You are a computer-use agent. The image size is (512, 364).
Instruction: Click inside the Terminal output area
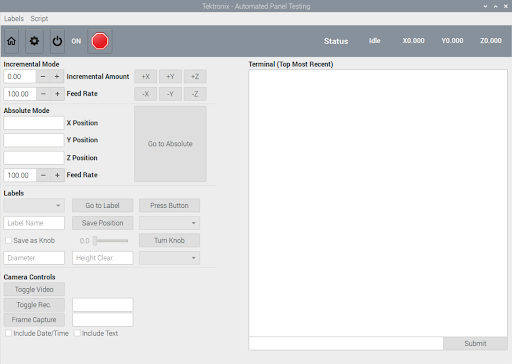pos(378,203)
